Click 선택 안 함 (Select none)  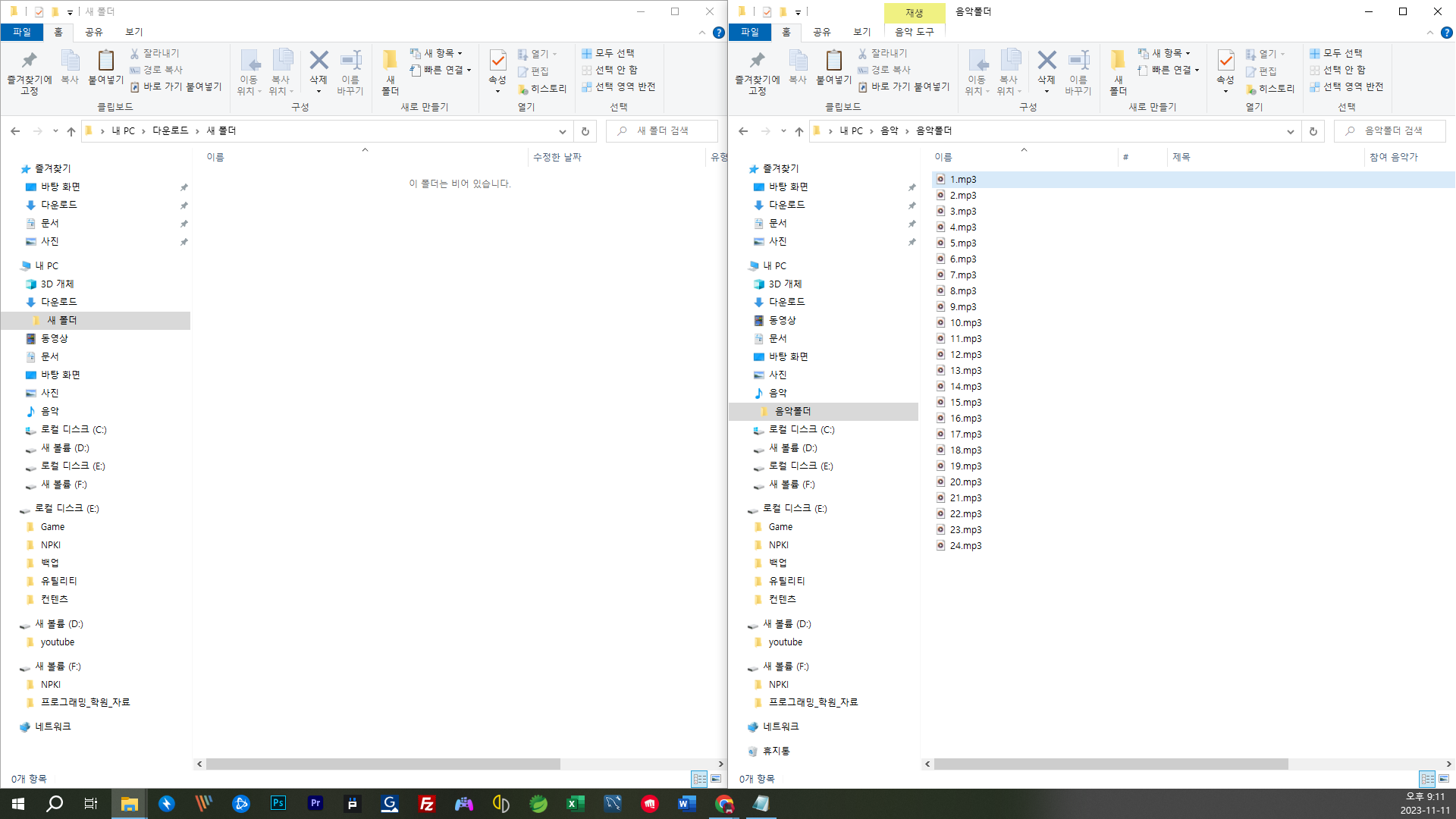point(610,70)
